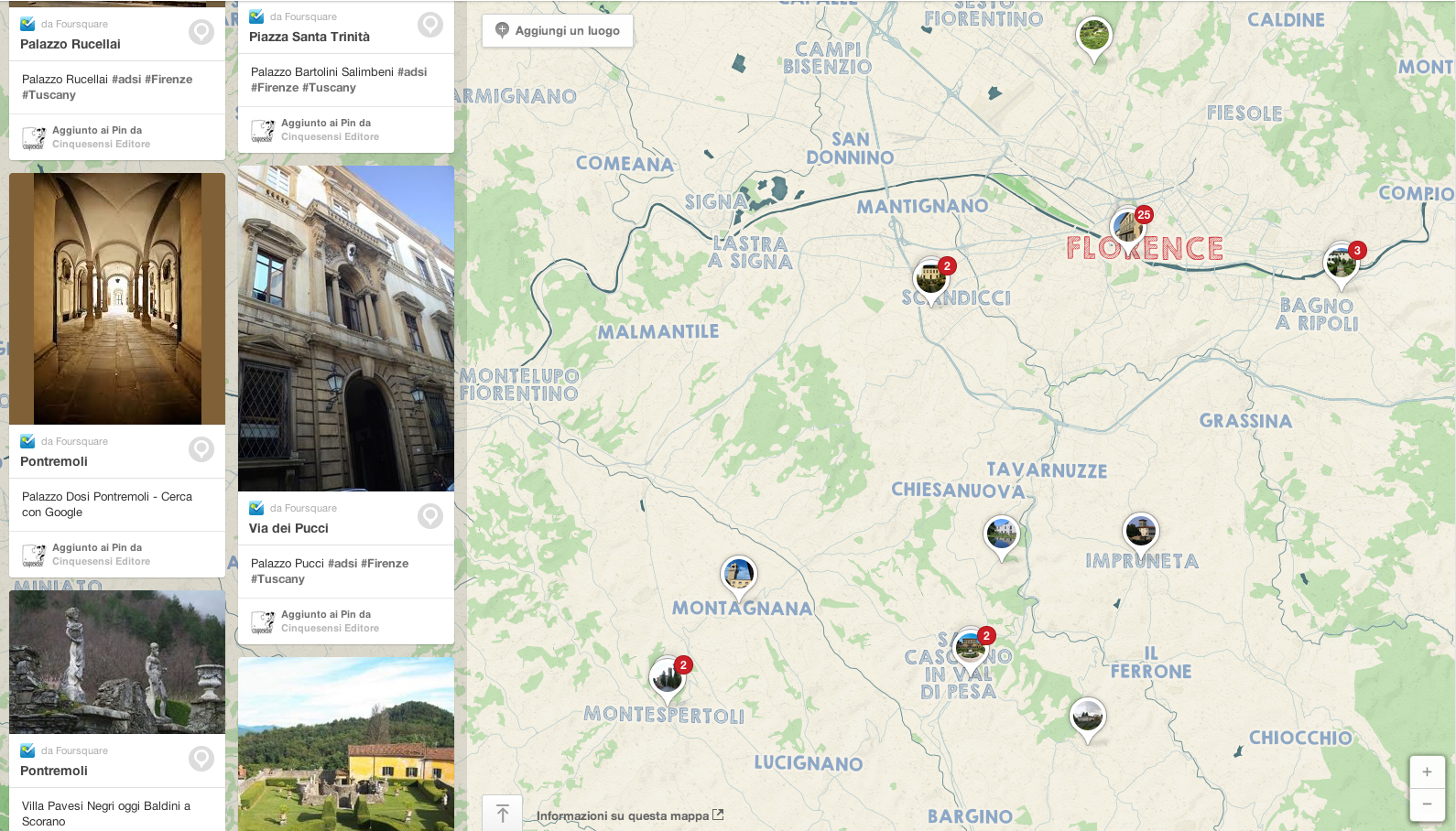Select the San Casciano pin cluster

coord(970,648)
